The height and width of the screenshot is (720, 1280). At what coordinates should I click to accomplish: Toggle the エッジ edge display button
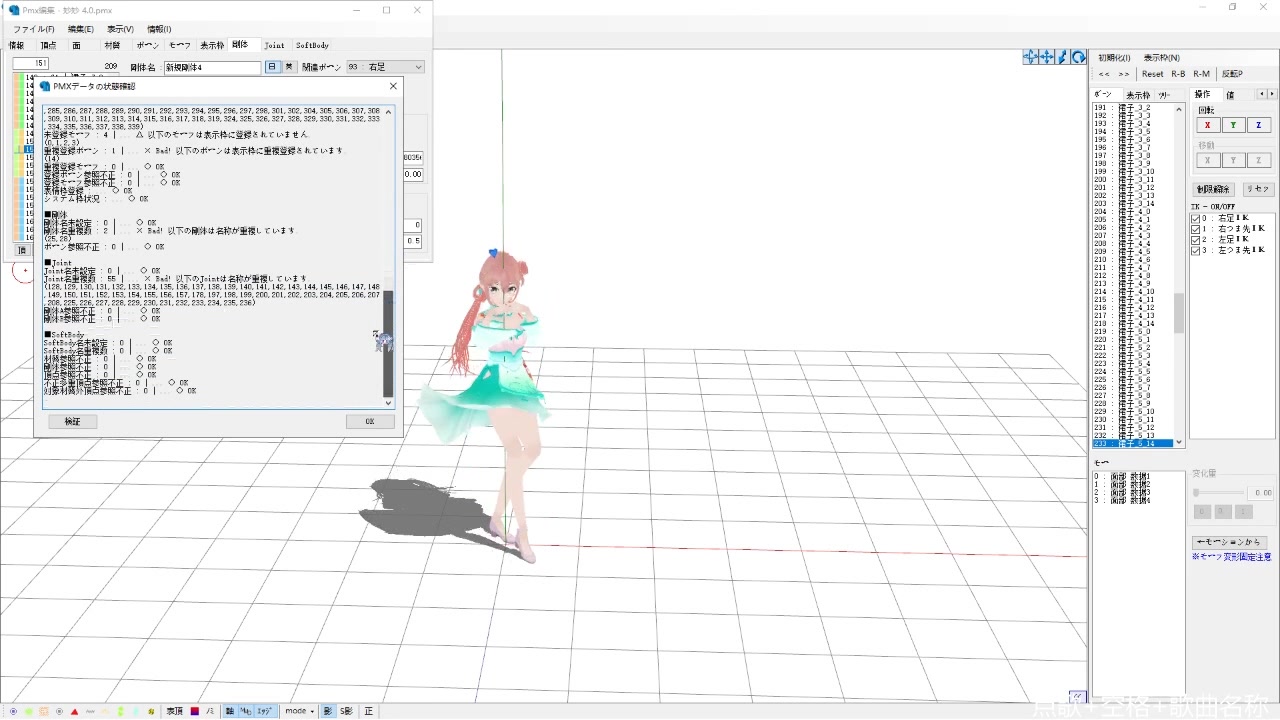(264, 711)
